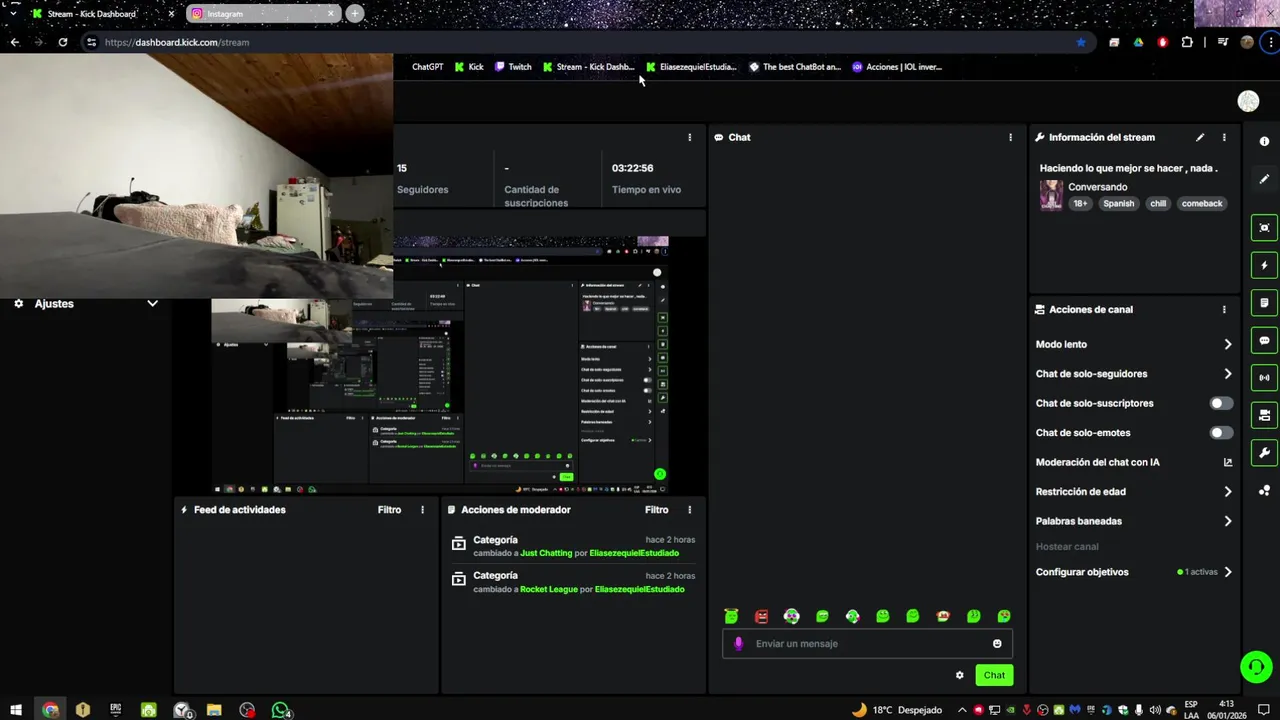This screenshot has height=720, width=1280.
Task: Open the Acciones IOL bookmark
Action: [x=897, y=67]
